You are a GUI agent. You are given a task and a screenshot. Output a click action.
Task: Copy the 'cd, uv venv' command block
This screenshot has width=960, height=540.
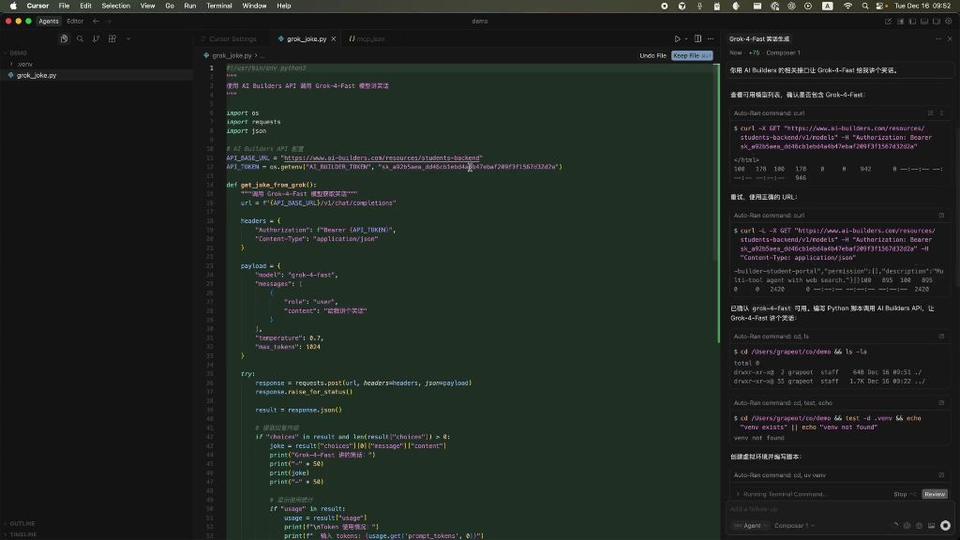941,475
